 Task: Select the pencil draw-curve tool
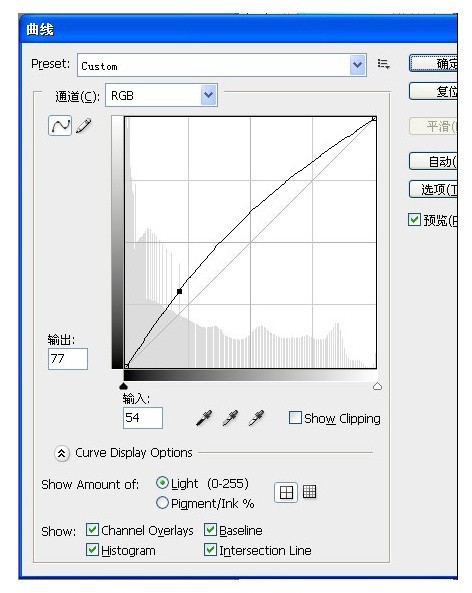84,126
